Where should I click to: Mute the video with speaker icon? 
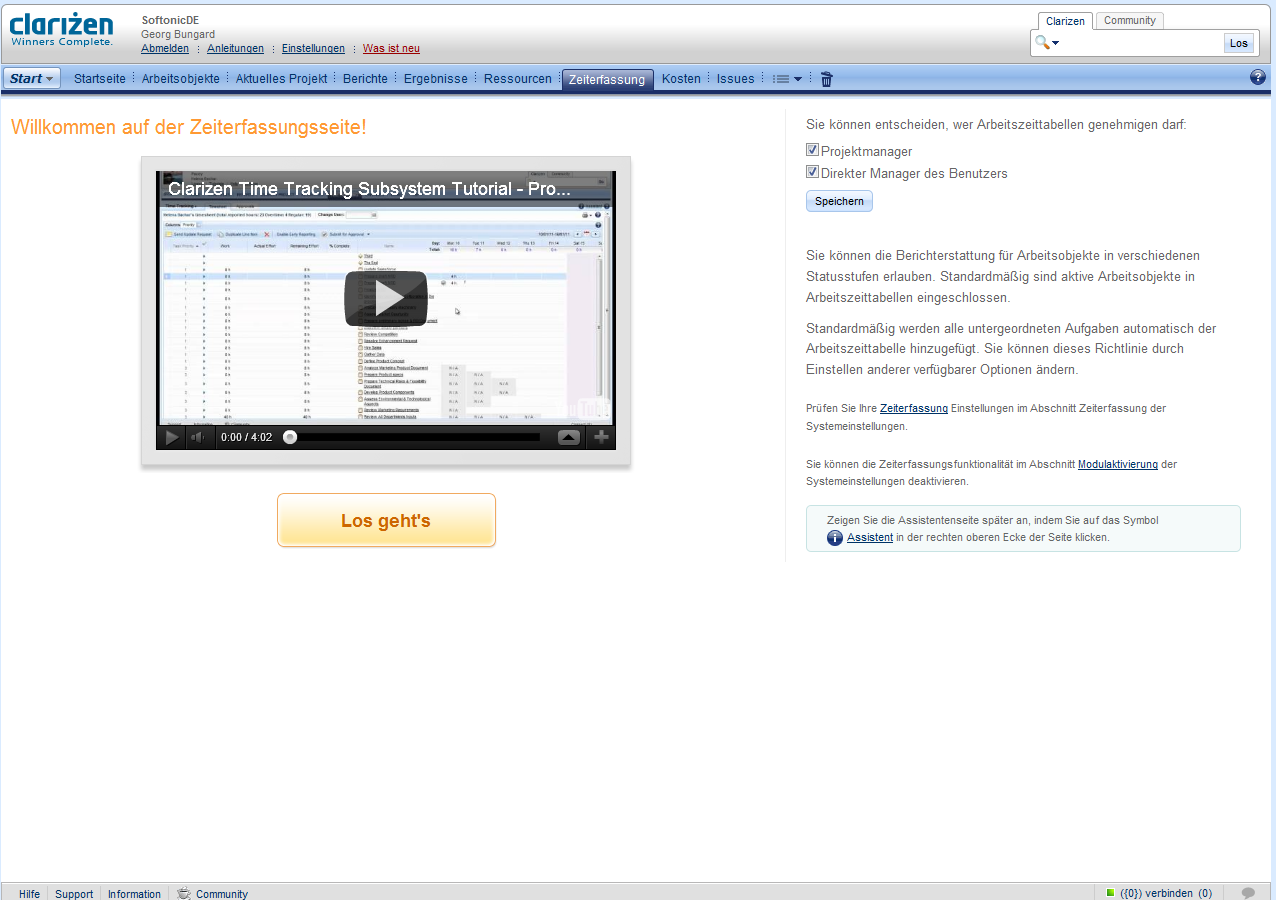coord(198,437)
